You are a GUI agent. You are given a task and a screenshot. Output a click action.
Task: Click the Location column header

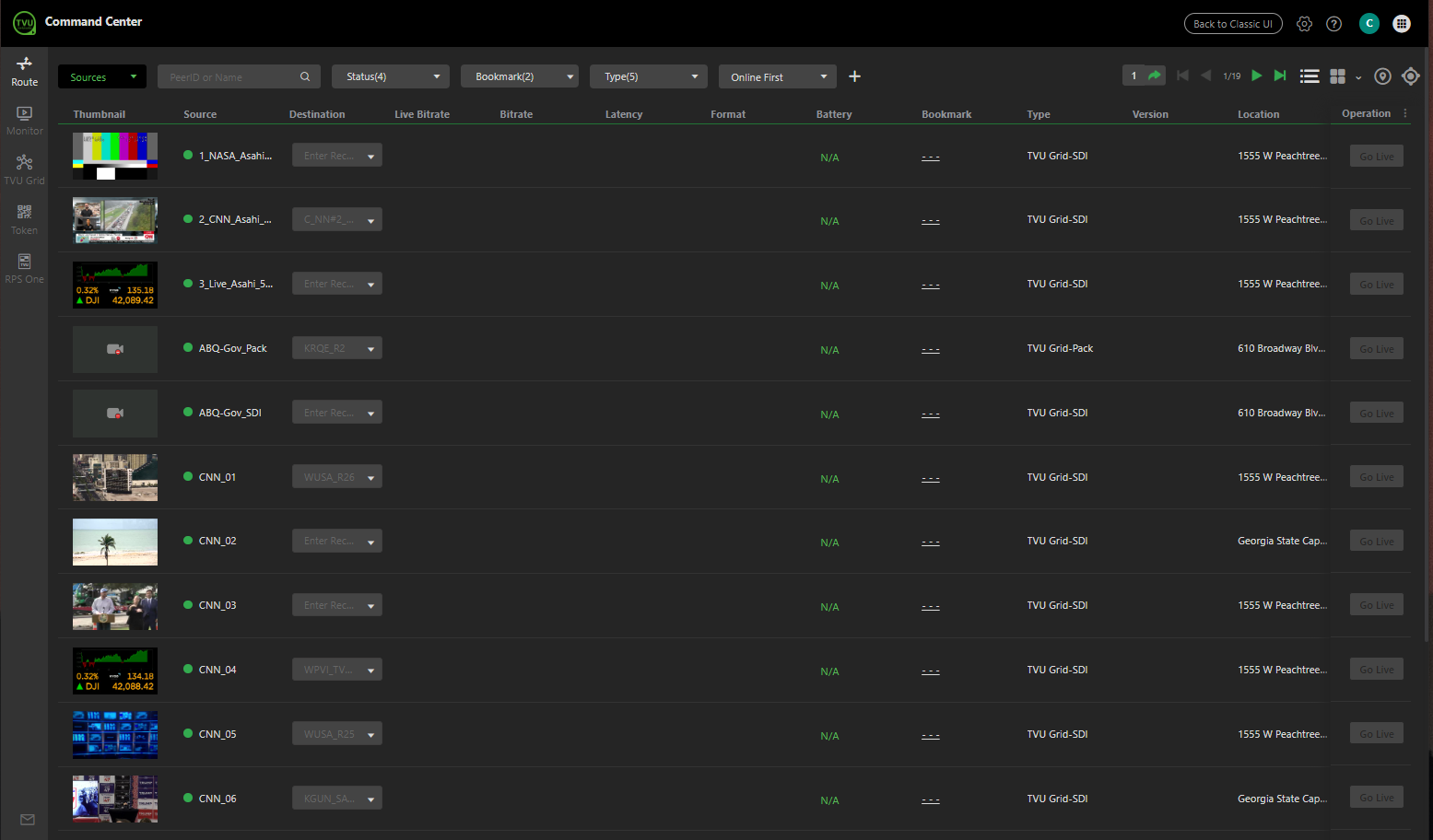coord(1258,114)
